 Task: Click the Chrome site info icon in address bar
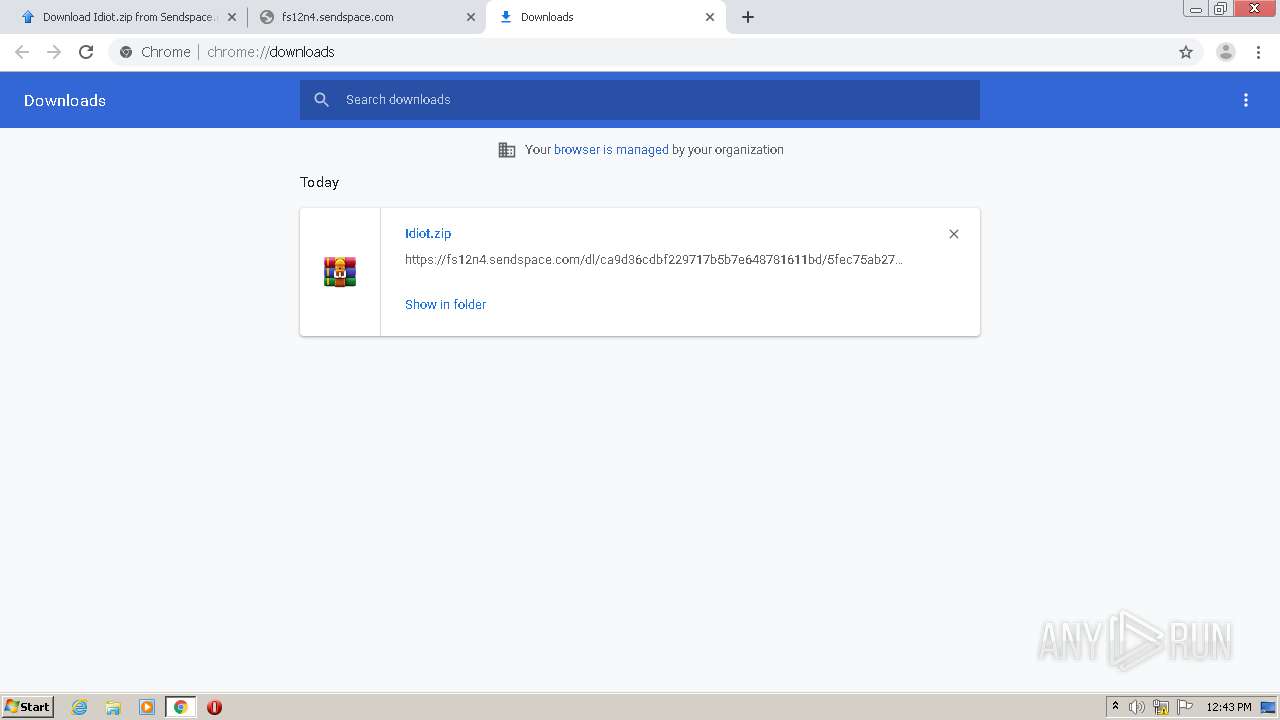click(x=126, y=52)
